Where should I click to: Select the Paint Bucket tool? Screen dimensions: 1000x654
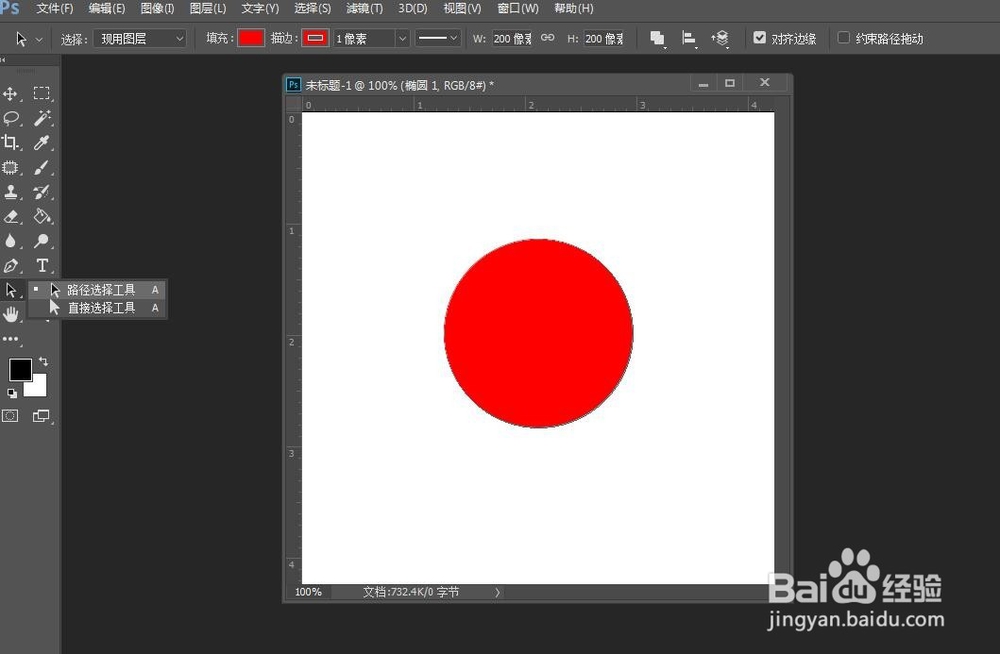point(41,216)
